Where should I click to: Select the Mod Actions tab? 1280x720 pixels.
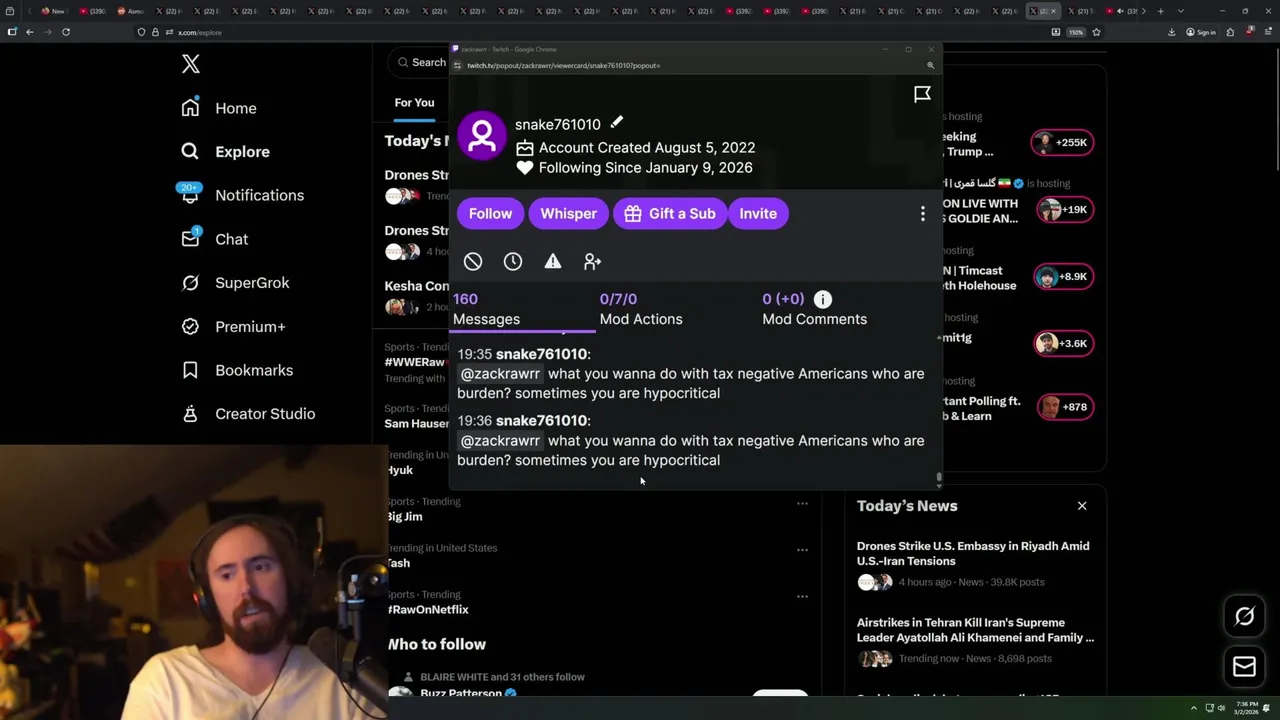coord(641,309)
